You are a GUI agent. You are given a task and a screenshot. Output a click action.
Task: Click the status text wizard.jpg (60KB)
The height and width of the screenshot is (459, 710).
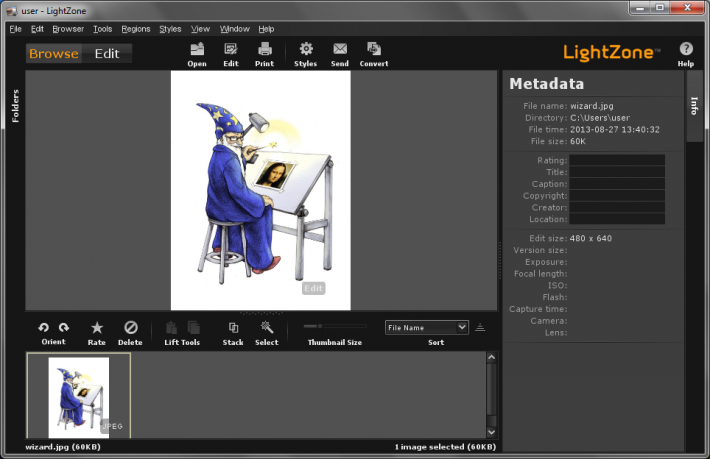tap(63, 447)
